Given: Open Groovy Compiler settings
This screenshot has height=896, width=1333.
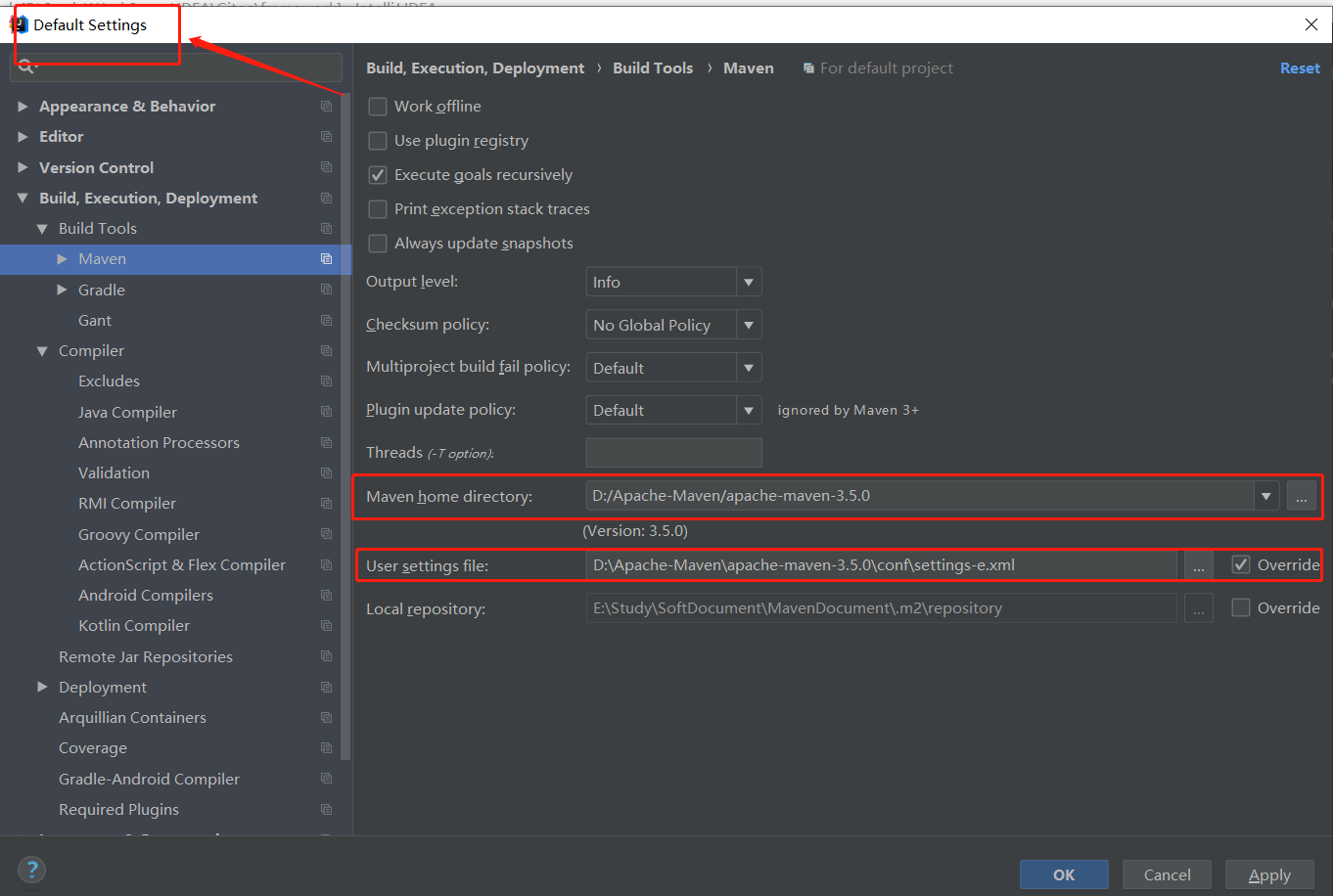Looking at the screenshot, I should (139, 534).
